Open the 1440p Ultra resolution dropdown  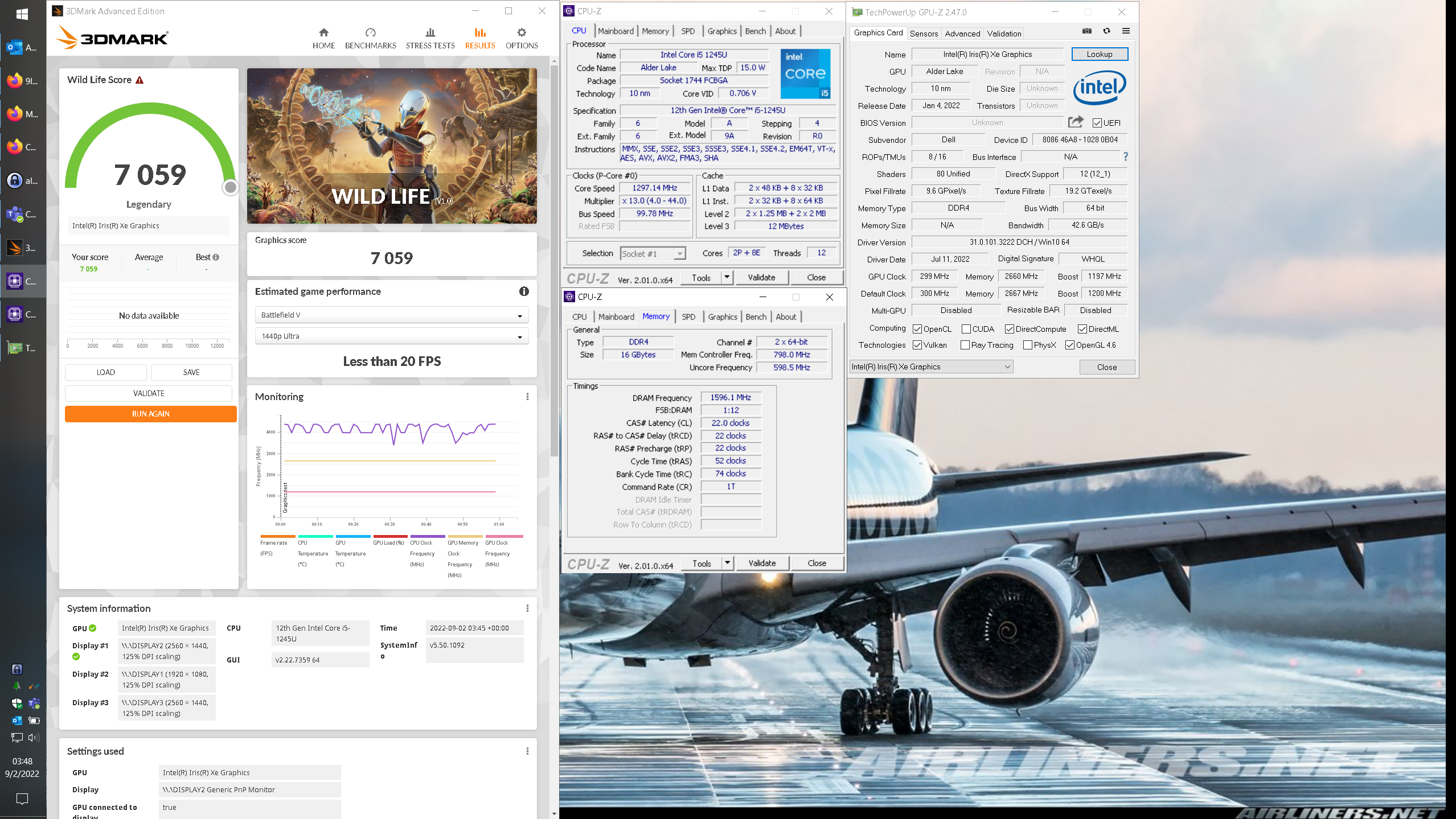click(x=392, y=336)
